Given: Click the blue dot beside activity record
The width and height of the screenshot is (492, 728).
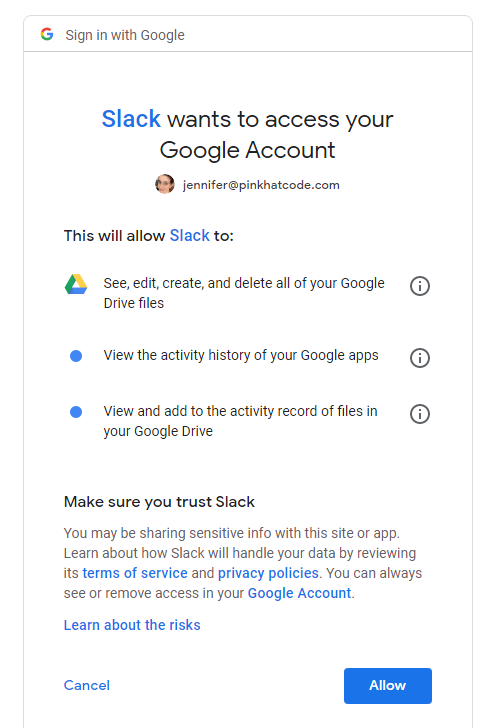Looking at the screenshot, I should coord(76,412).
